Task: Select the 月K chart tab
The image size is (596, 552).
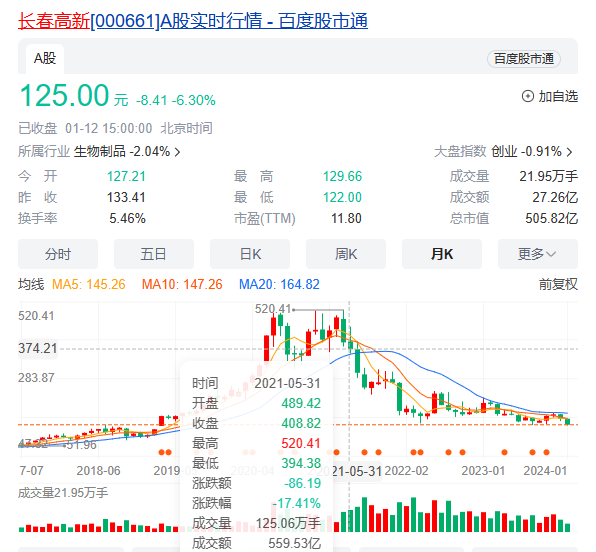Action: [x=442, y=254]
